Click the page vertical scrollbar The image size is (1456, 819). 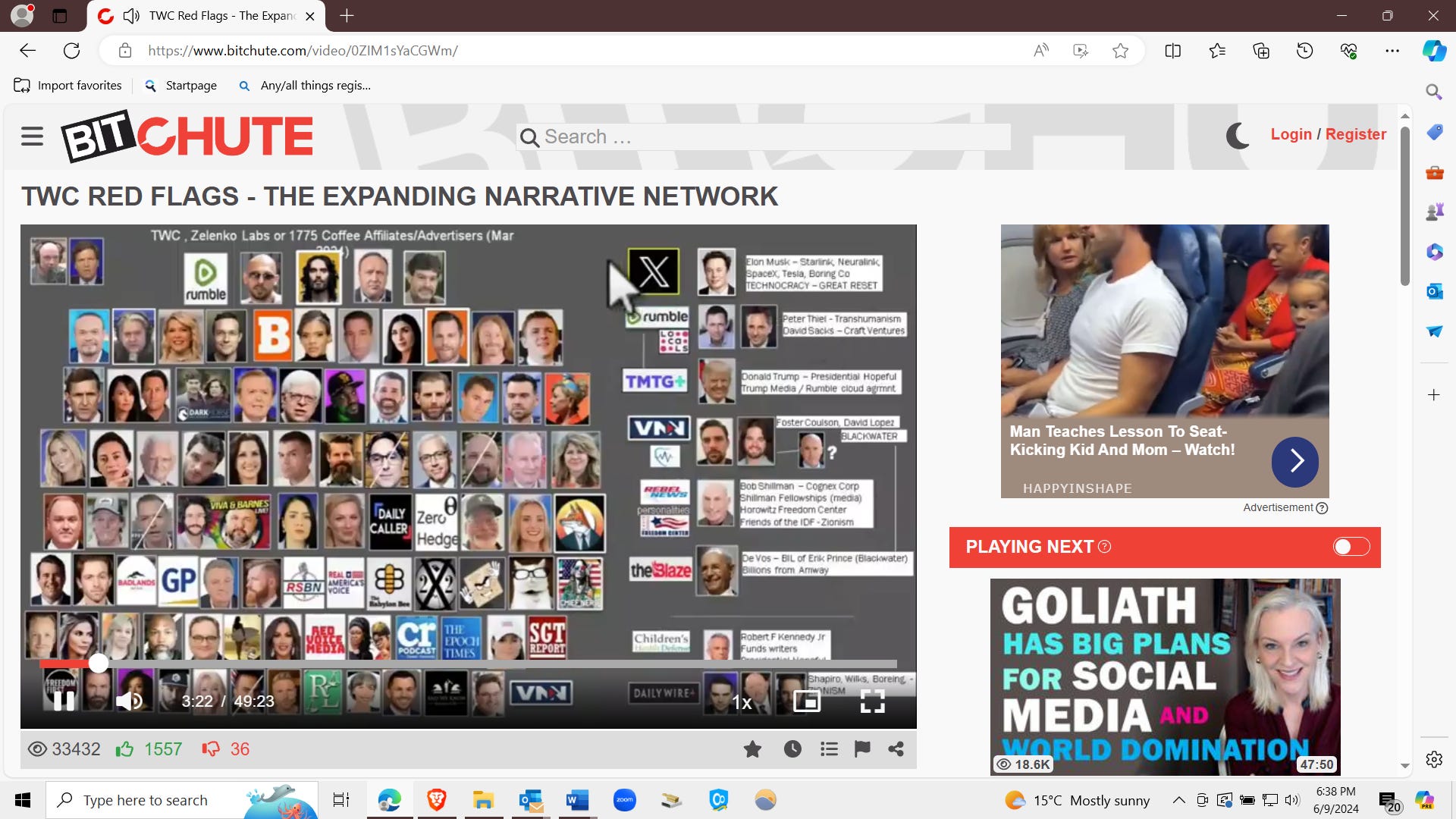1404,205
